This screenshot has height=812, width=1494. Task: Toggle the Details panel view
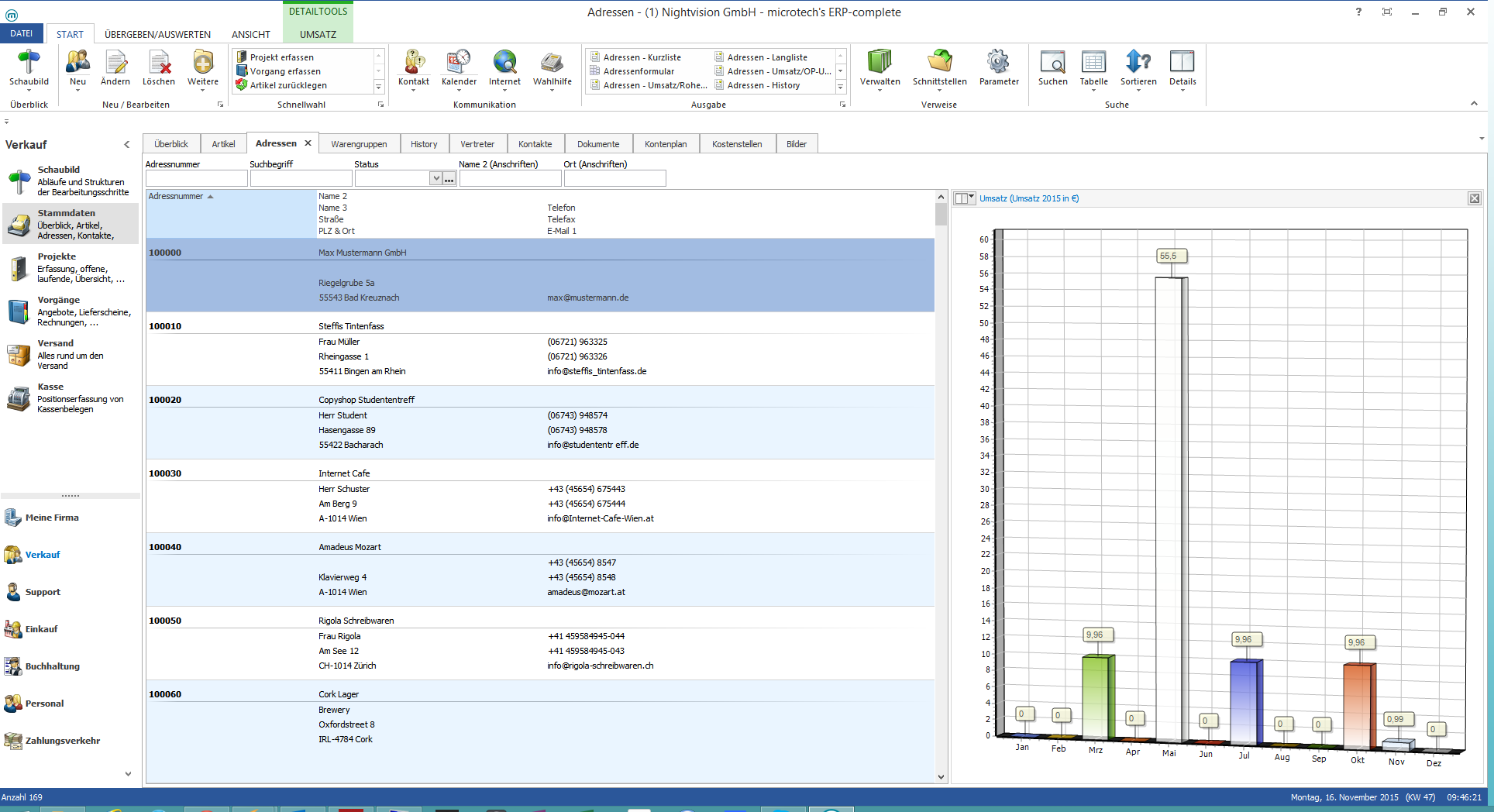[x=1182, y=62]
